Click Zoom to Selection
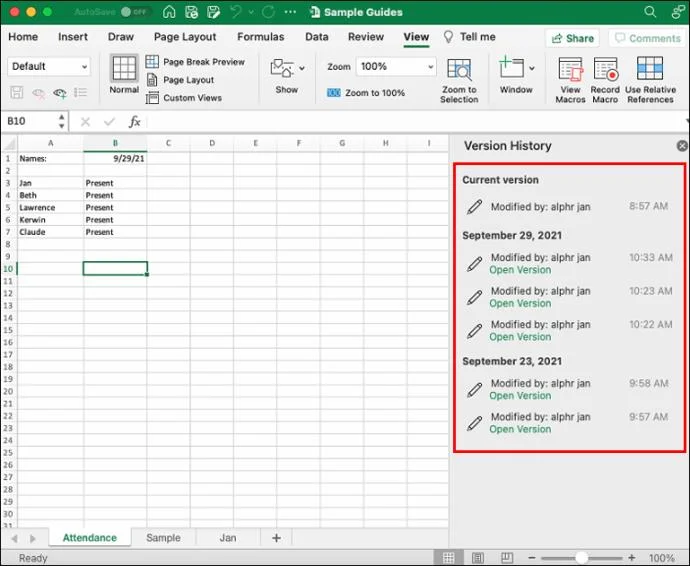Viewport: 690px width, 566px height. point(459,81)
